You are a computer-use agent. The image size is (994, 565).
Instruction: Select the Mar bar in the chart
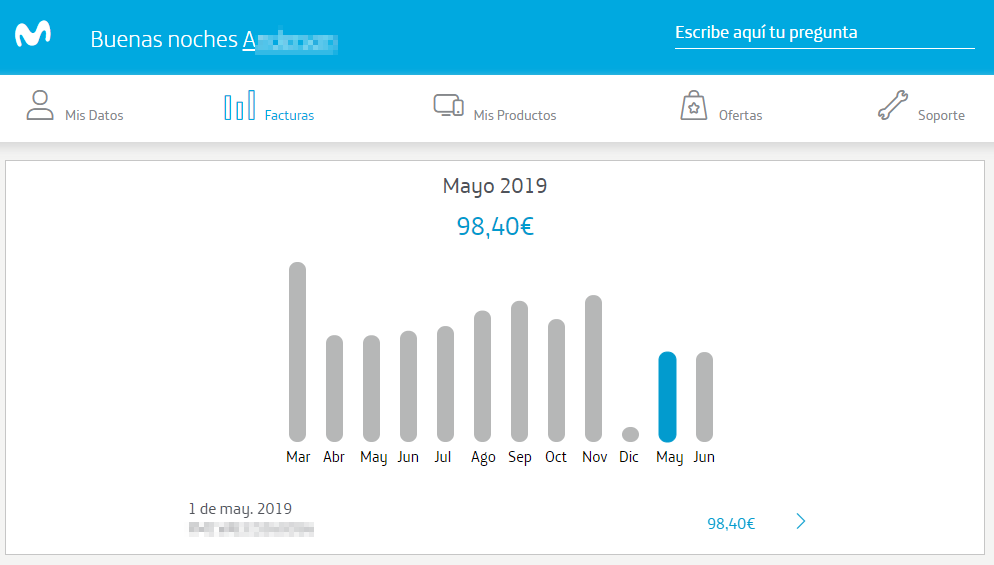(297, 352)
